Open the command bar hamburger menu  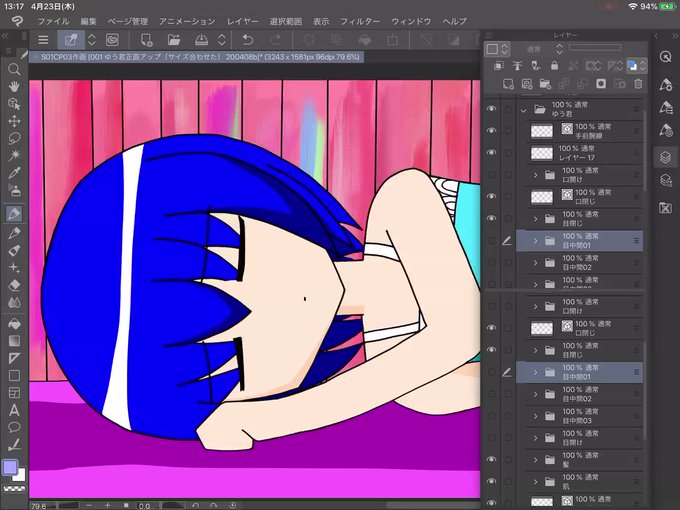(43, 40)
